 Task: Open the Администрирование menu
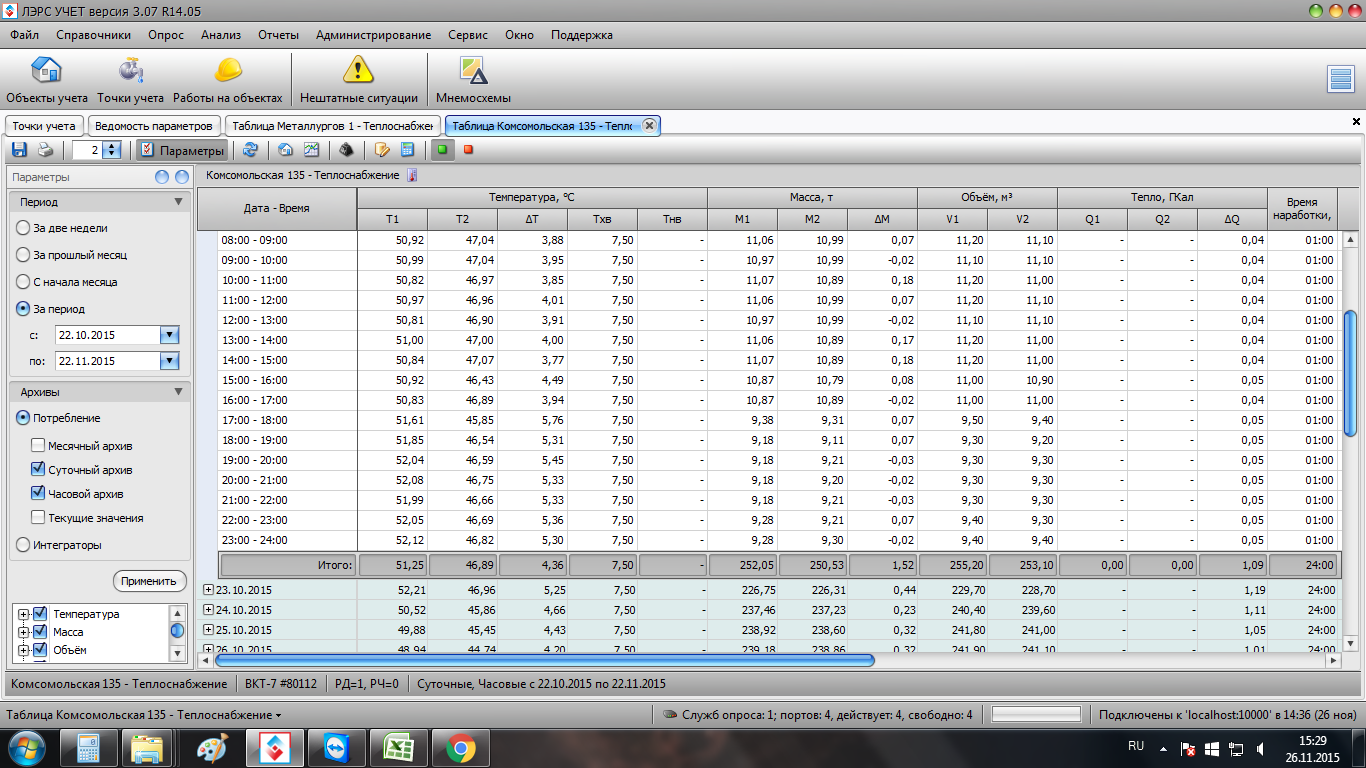(373, 35)
